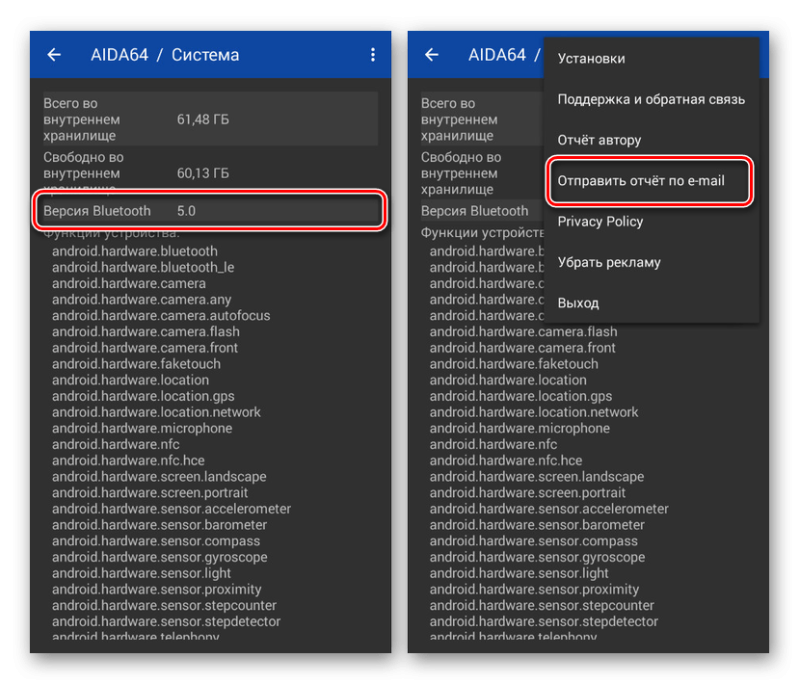The image size is (800, 684).
Task: Tap android.hardware.camera.front on the left screen
Action: (145, 347)
